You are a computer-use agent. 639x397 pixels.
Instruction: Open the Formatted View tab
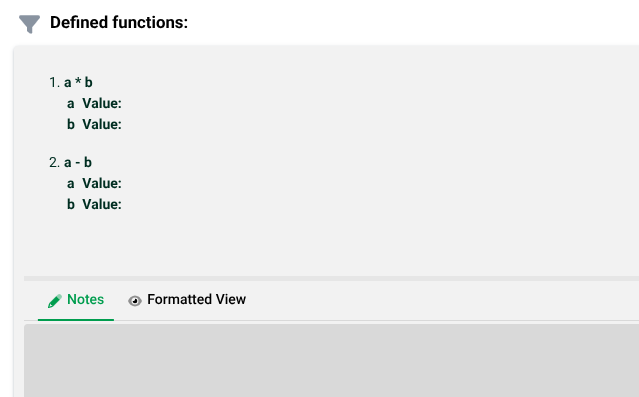point(187,300)
